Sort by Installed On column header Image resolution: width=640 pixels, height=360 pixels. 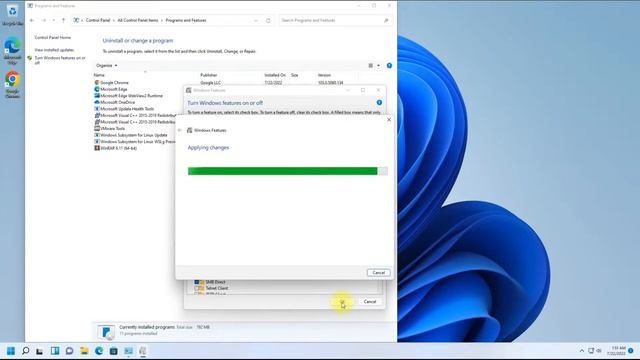coord(275,75)
